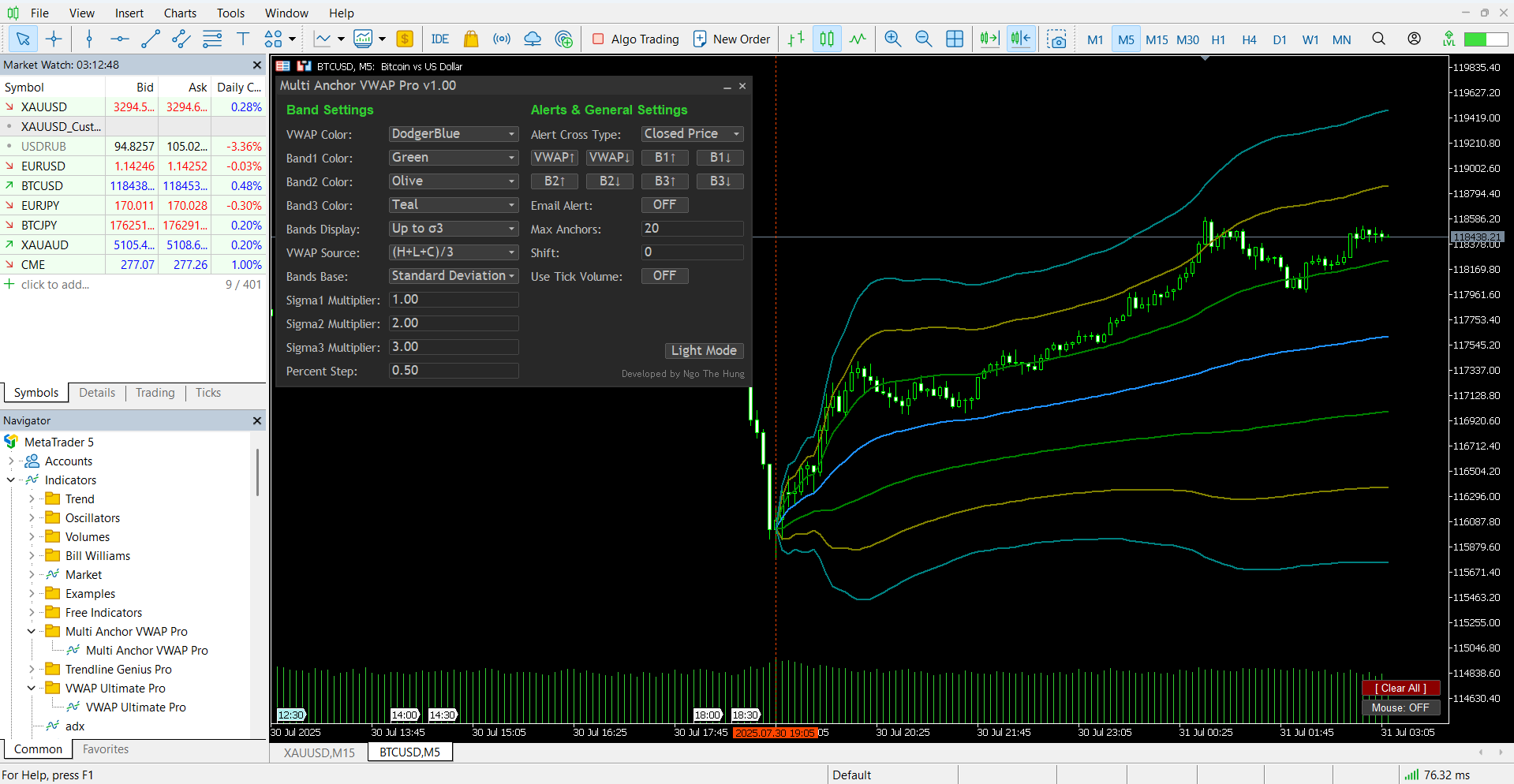Viewport: 1514px width, 784px height.
Task: Tile chart windows with grid icon
Action: (x=955, y=39)
